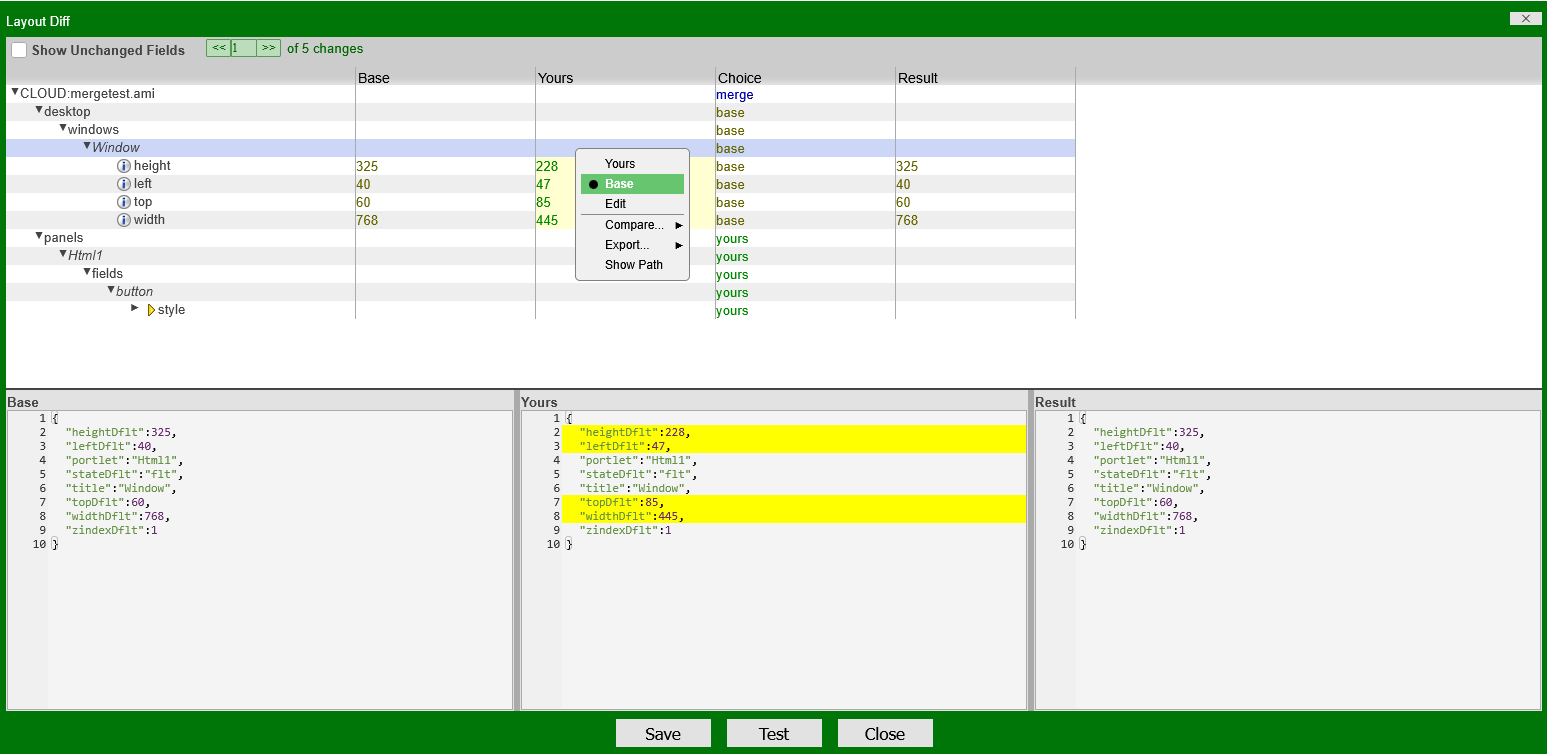The width and height of the screenshot is (1547, 754).
Task: Open the Compare submenu
Action: coord(633,224)
